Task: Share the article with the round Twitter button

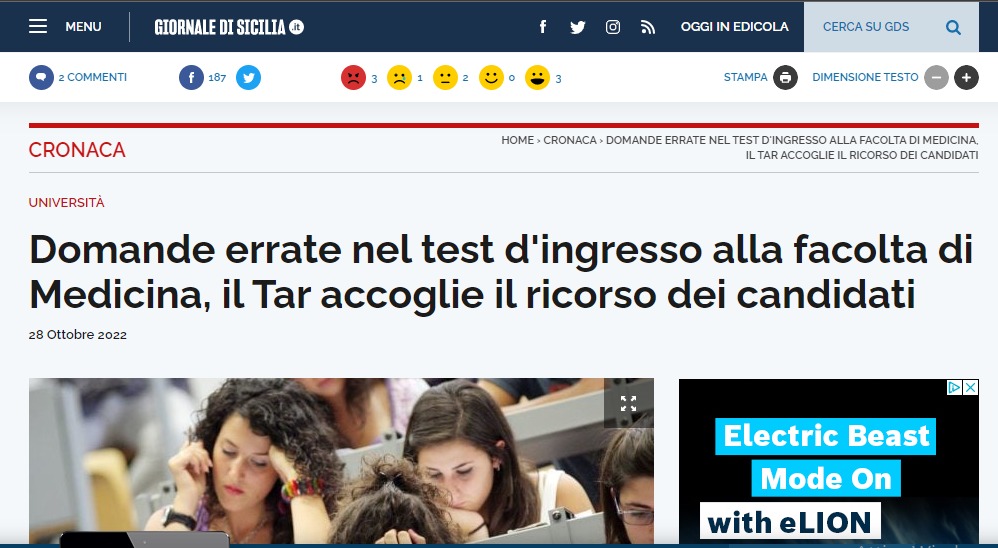Action: tap(248, 78)
